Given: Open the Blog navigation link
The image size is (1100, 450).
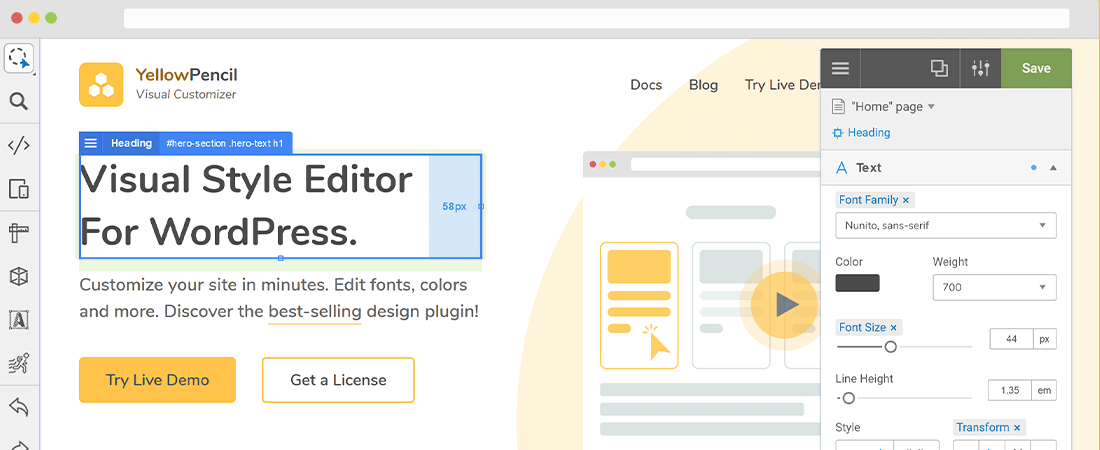Looking at the screenshot, I should [x=703, y=85].
